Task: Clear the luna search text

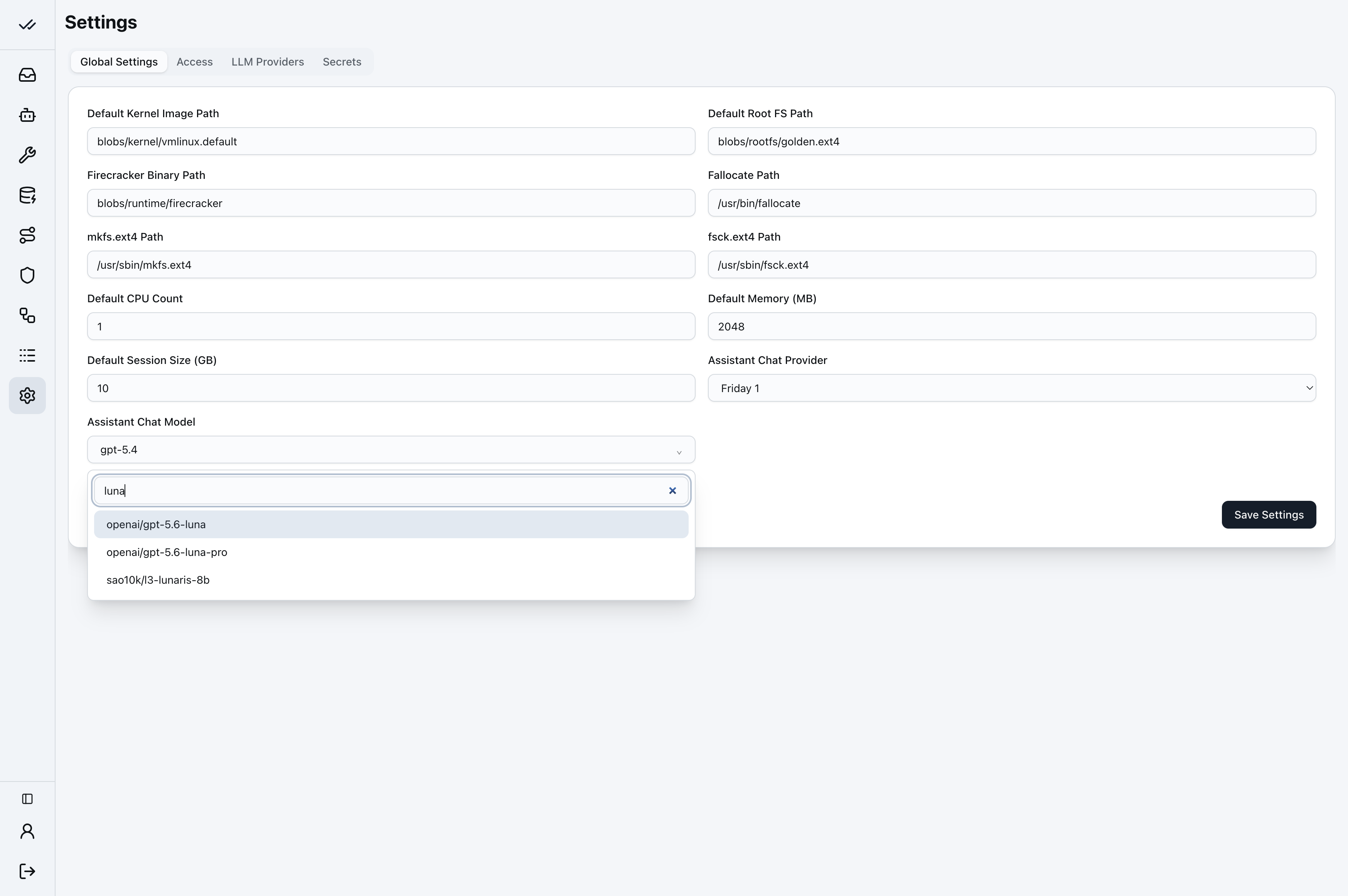Action: 672,490
